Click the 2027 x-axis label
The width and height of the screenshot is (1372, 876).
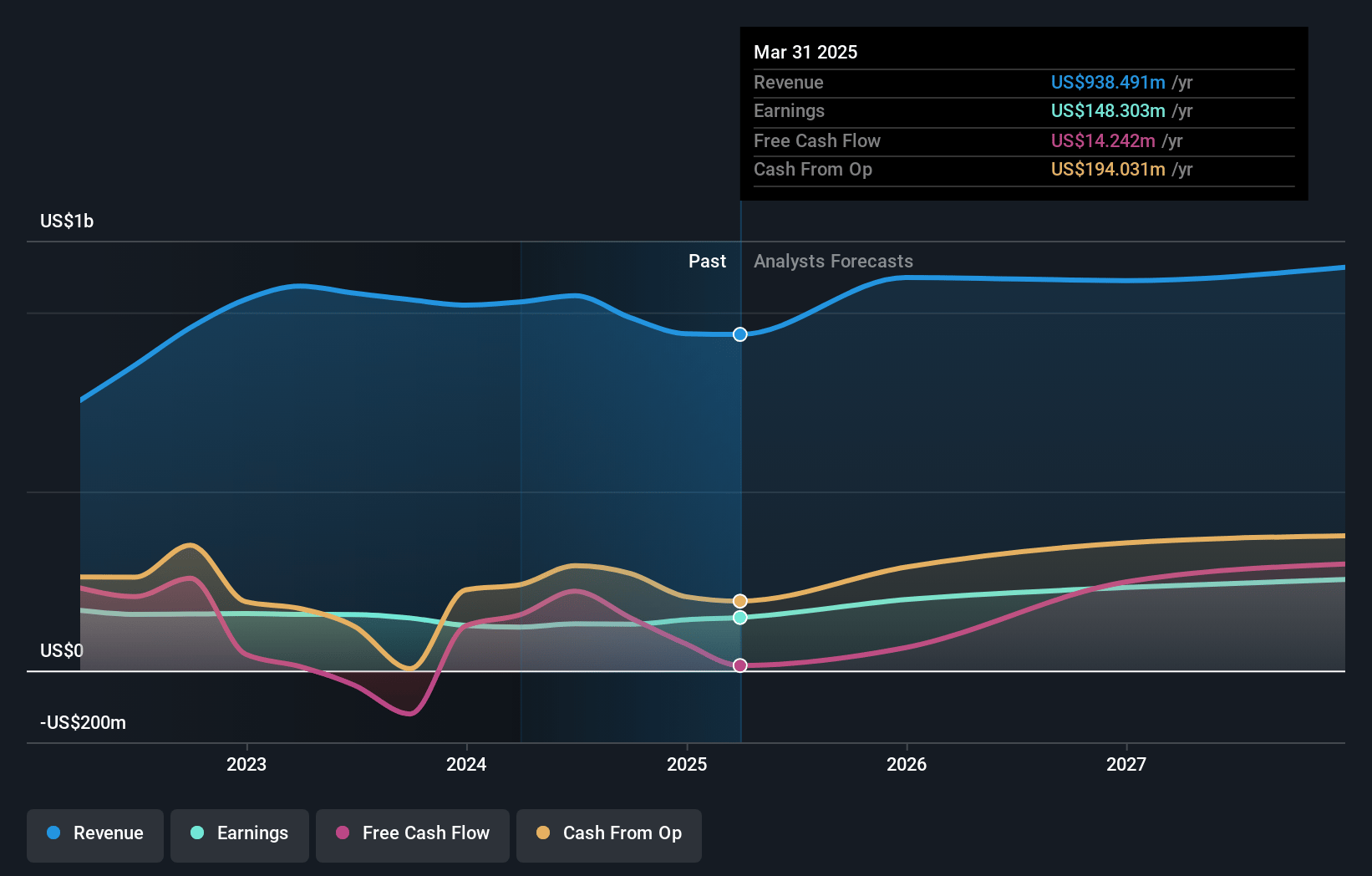[1126, 764]
